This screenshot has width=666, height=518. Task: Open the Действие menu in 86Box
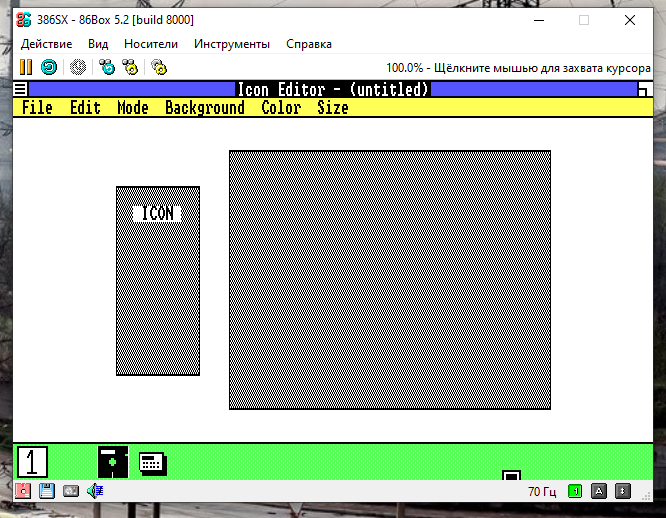point(46,44)
